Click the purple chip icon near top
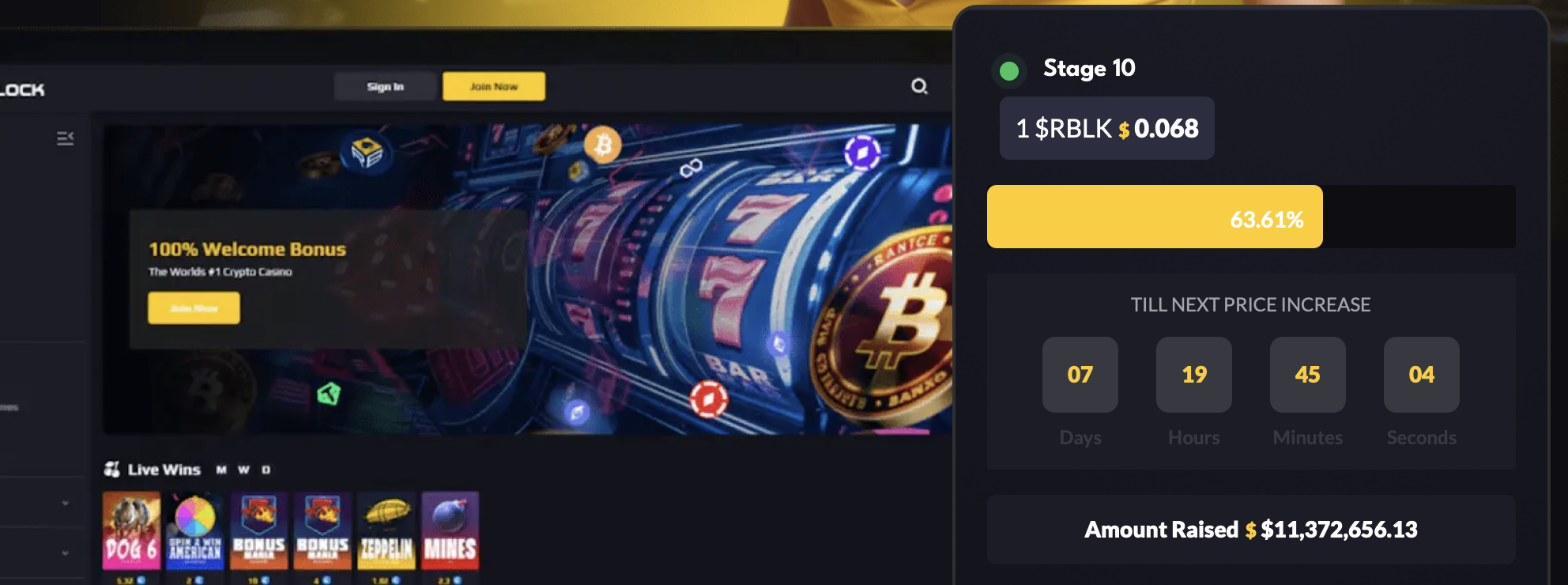Screen dimensions: 1568x585 (862, 152)
